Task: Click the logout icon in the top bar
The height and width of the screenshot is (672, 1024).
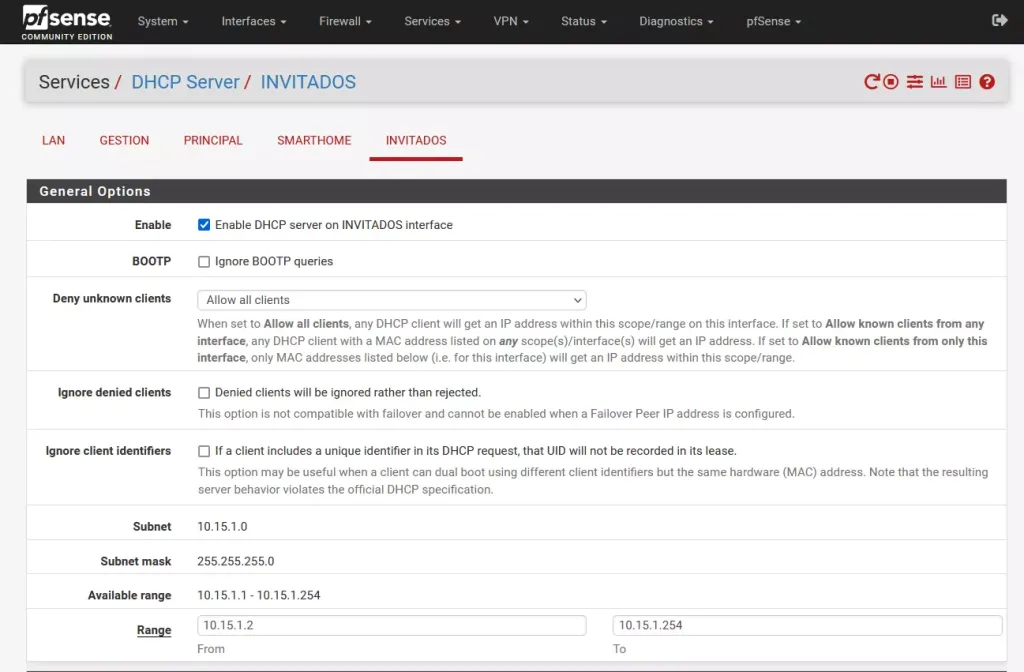Action: 999,21
